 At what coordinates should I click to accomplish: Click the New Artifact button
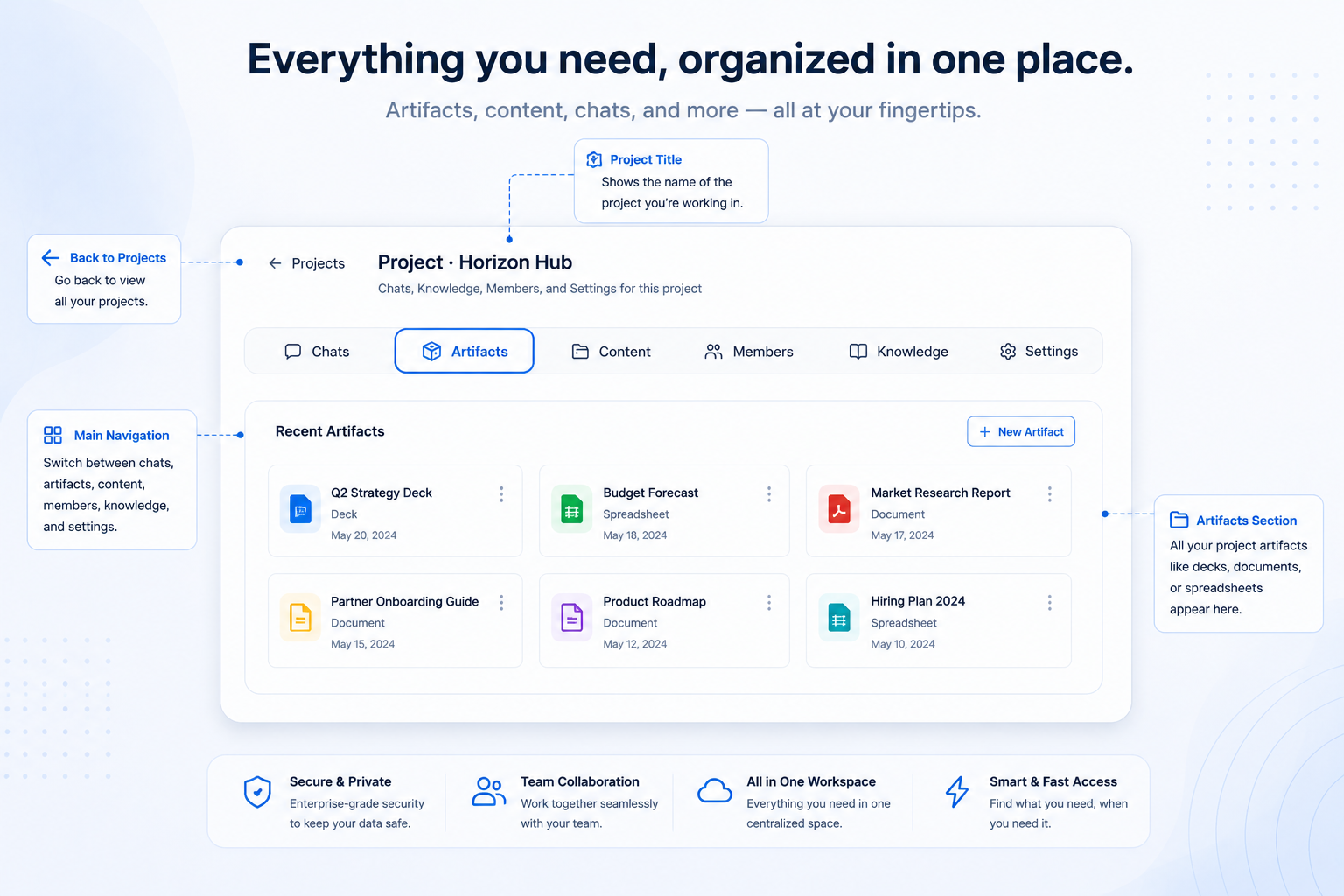[x=1021, y=432]
